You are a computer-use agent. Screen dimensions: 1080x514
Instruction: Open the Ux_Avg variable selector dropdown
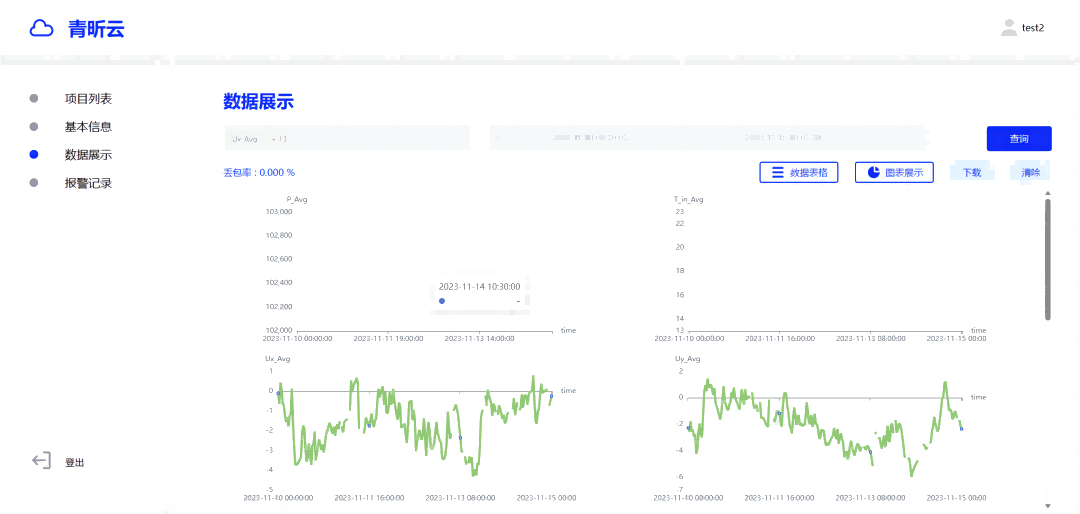click(x=346, y=138)
